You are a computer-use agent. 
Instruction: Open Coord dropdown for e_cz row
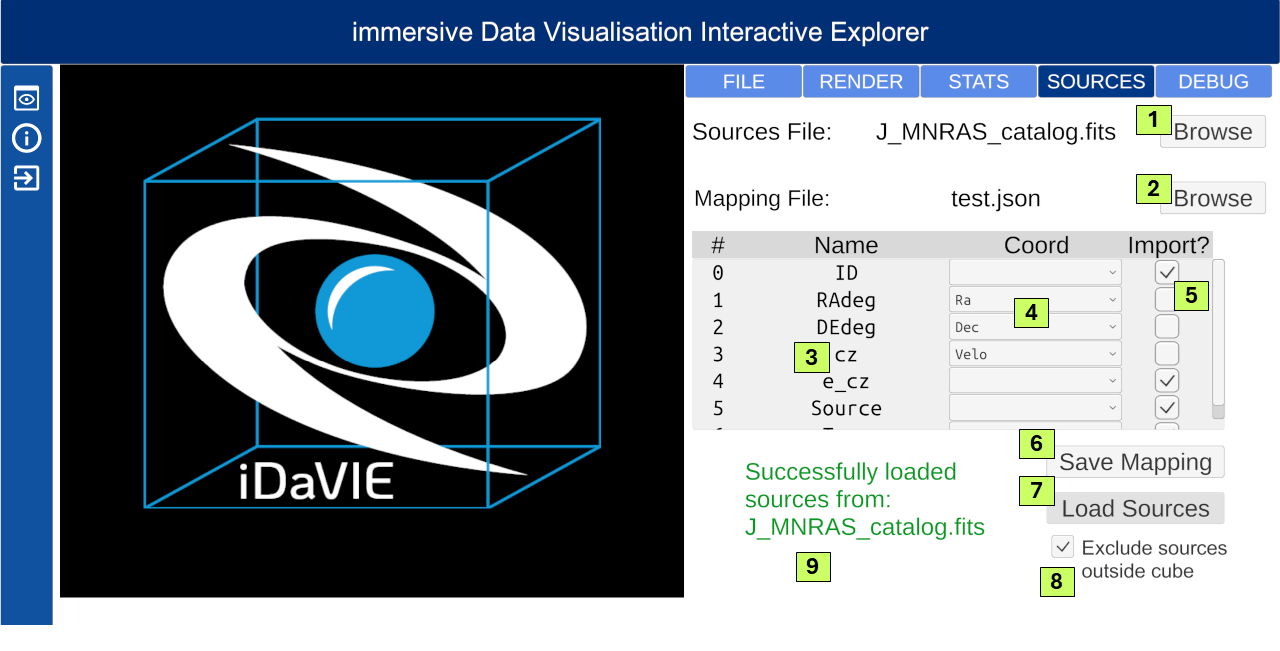pyautogui.click(x=1035, y=380)
